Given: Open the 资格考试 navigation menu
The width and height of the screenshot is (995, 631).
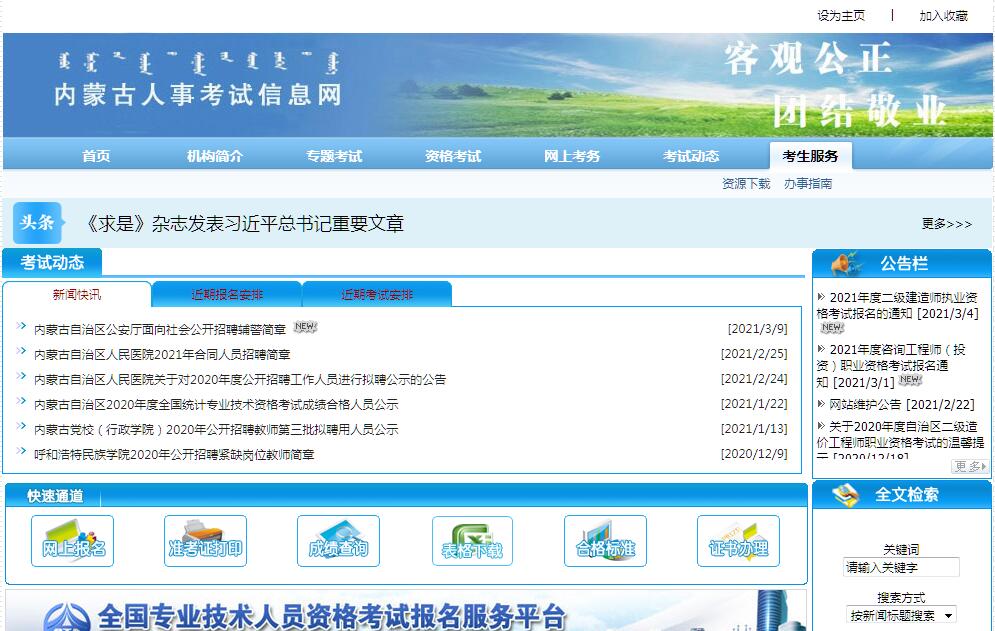Looking at the screenshot, I should point(453,156).
